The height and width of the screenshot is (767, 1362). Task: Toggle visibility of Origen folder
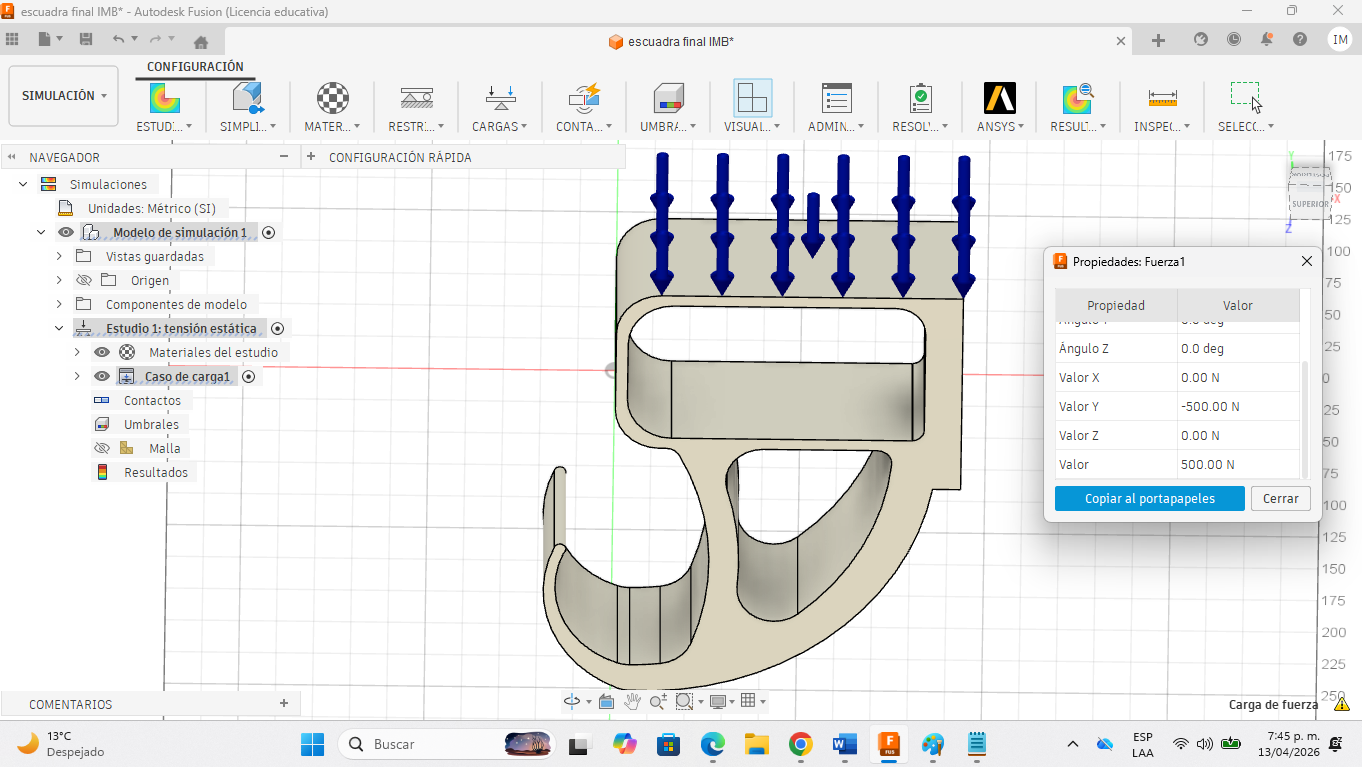pos(84,281)
